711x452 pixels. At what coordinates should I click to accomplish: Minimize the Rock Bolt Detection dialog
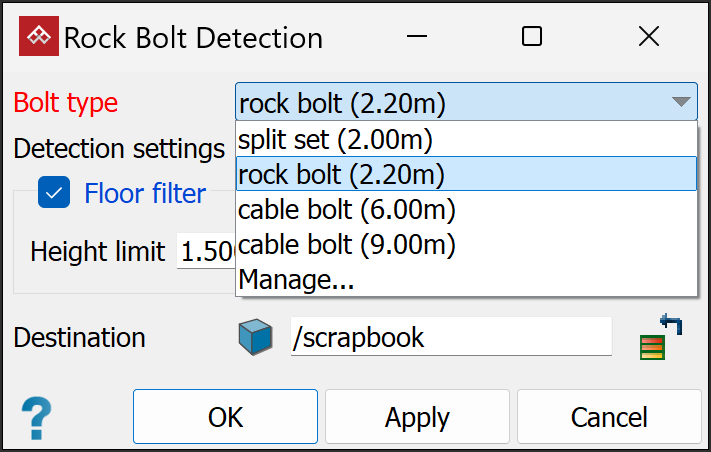click(417, 38)
